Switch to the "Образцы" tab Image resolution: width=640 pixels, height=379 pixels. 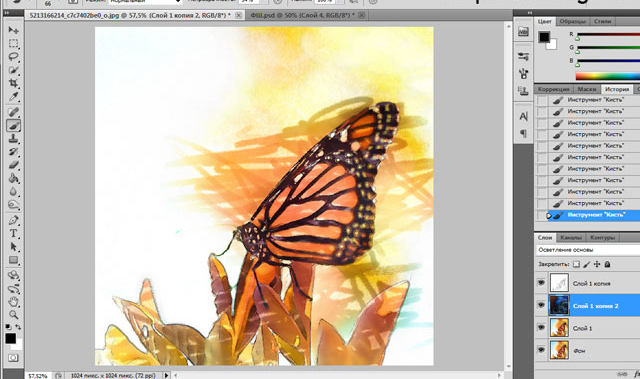coord(572,21)
